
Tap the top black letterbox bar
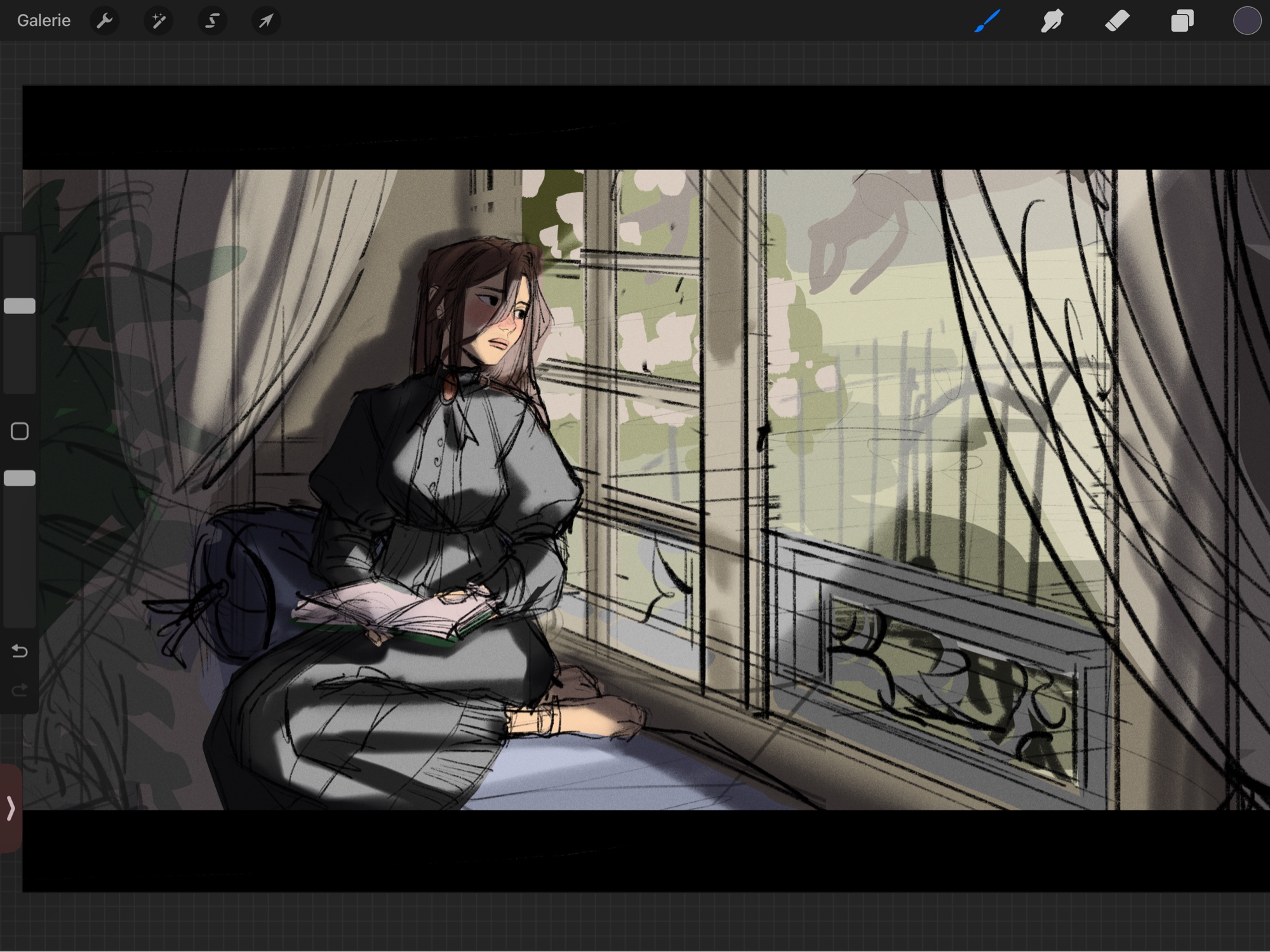[635, 127]
